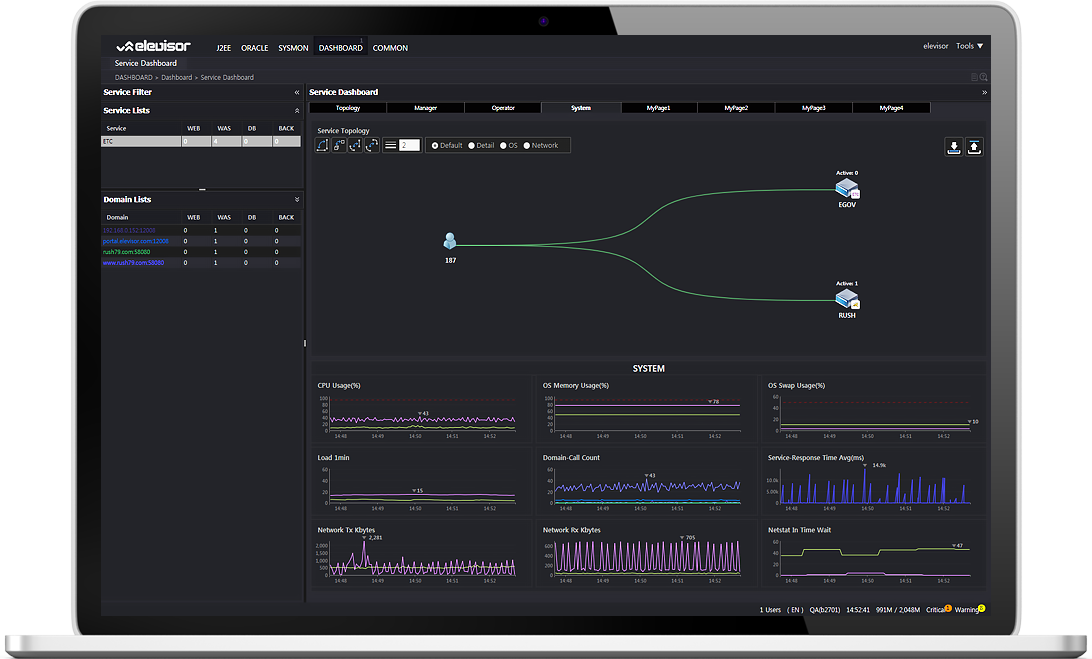Click the 991M / 2,048M memory status

[x=898, y=610]
